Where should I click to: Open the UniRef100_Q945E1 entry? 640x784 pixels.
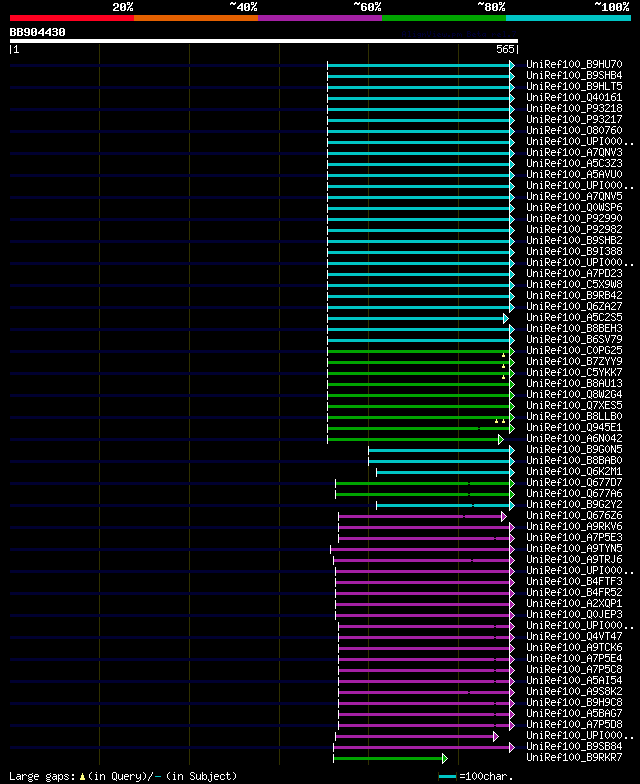[574, 428]
